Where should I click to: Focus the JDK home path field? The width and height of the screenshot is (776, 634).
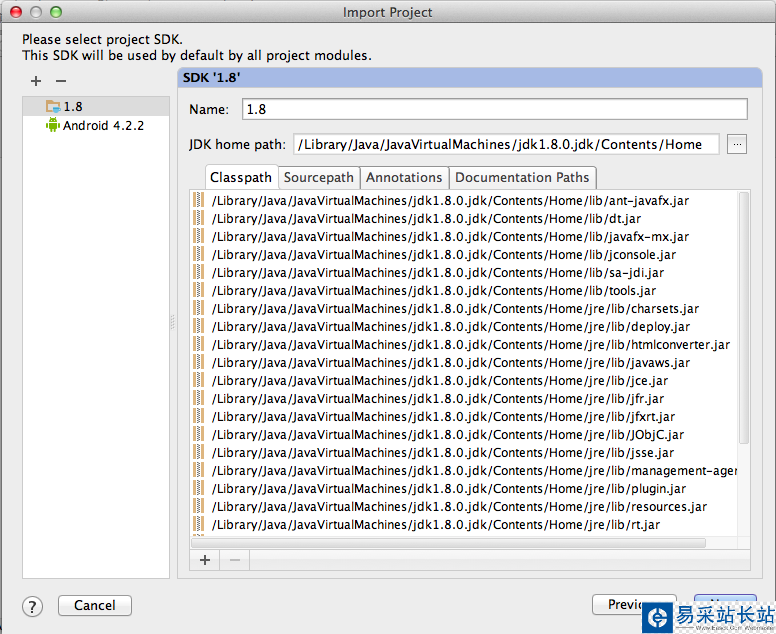point(506,145)
